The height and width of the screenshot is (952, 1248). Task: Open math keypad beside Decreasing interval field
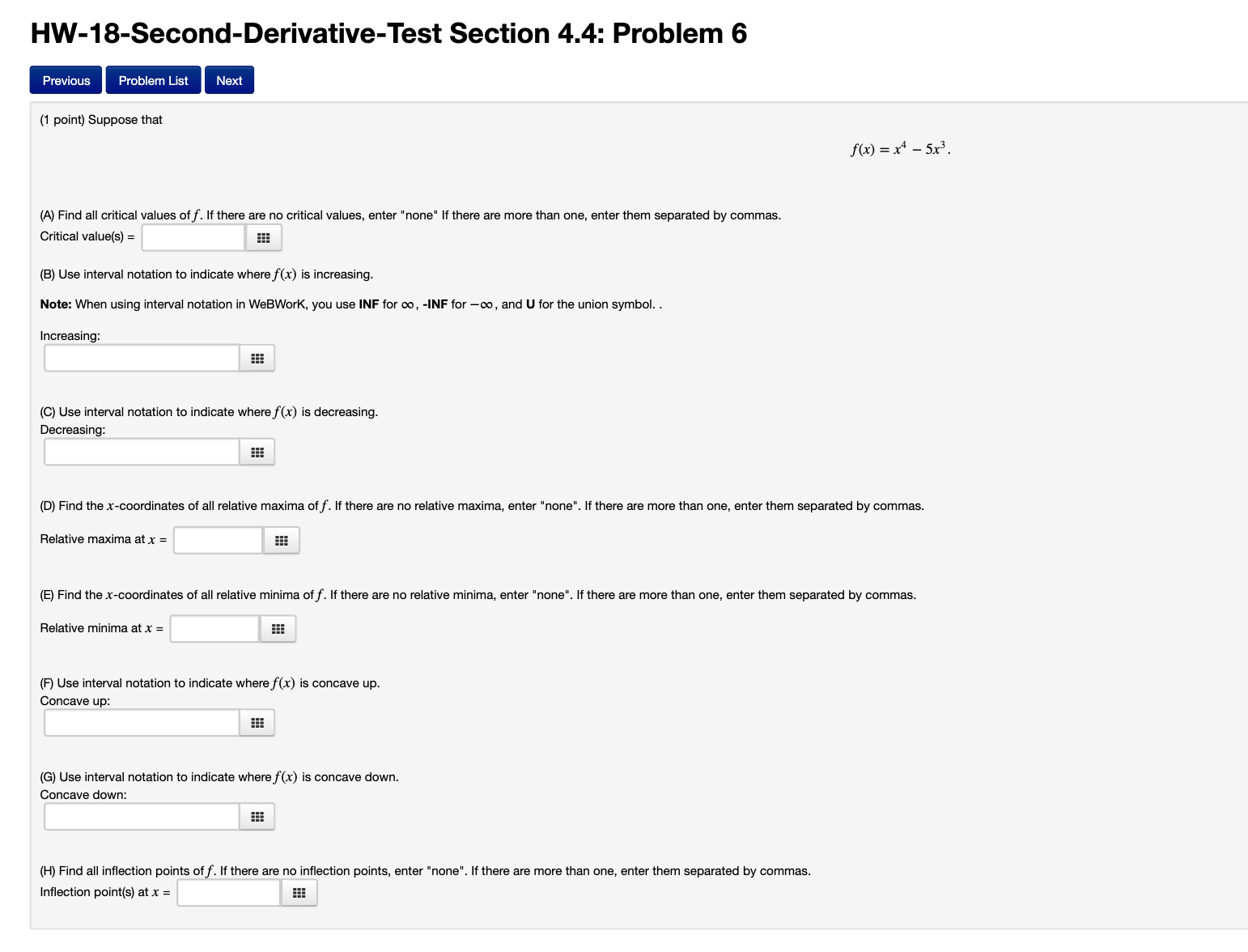click(257, 451)
